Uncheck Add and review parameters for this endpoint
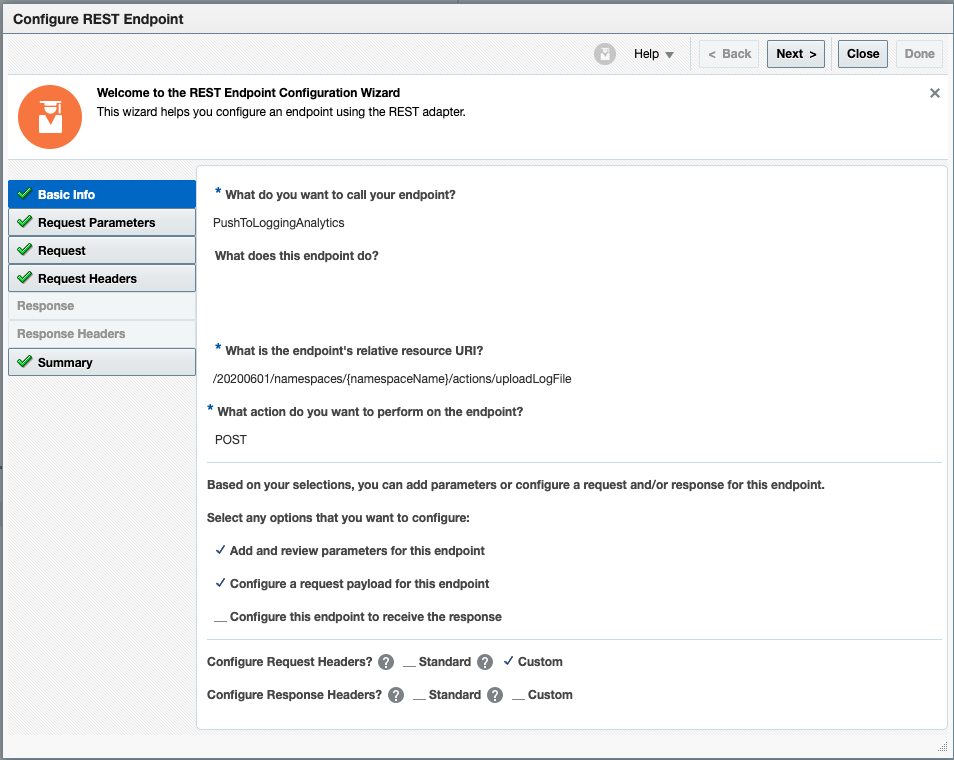Viewport: 954px width, 760px height. coord(221,550)
